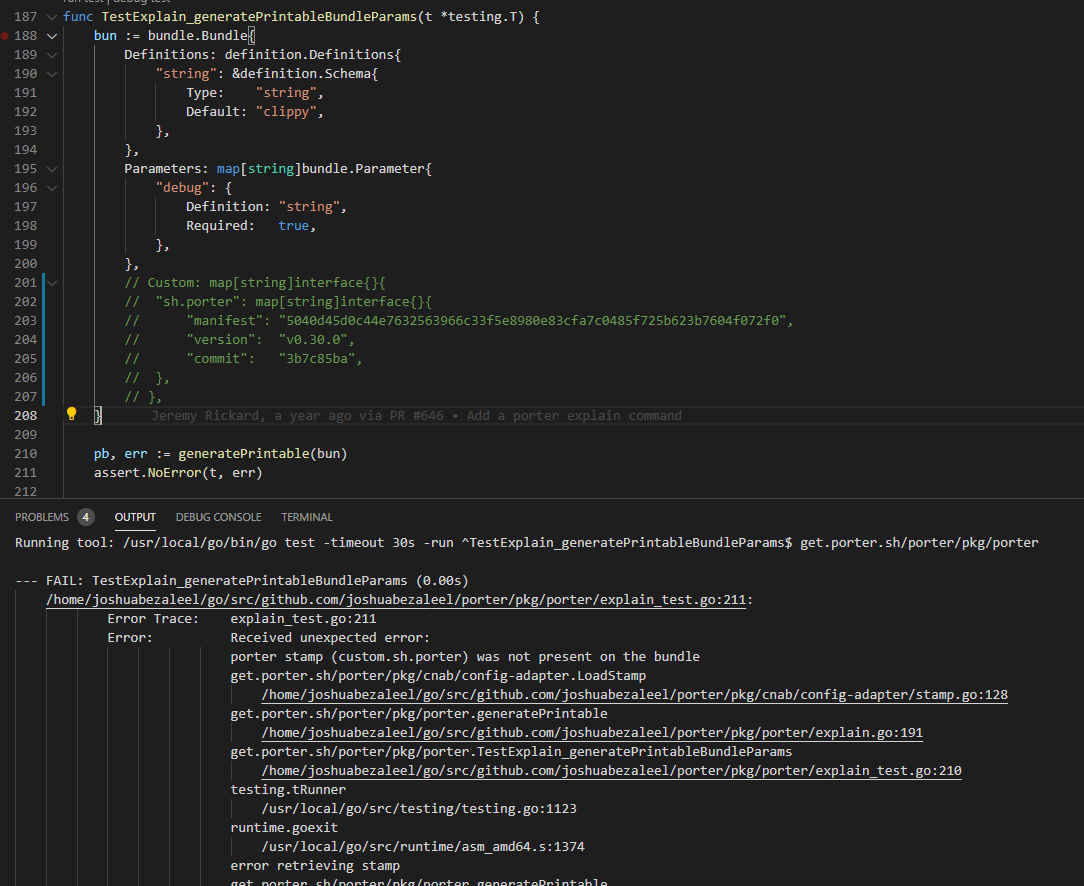Fold the "string" schema block at line 190
The image size is (1084, 886).
pos(52,74)
